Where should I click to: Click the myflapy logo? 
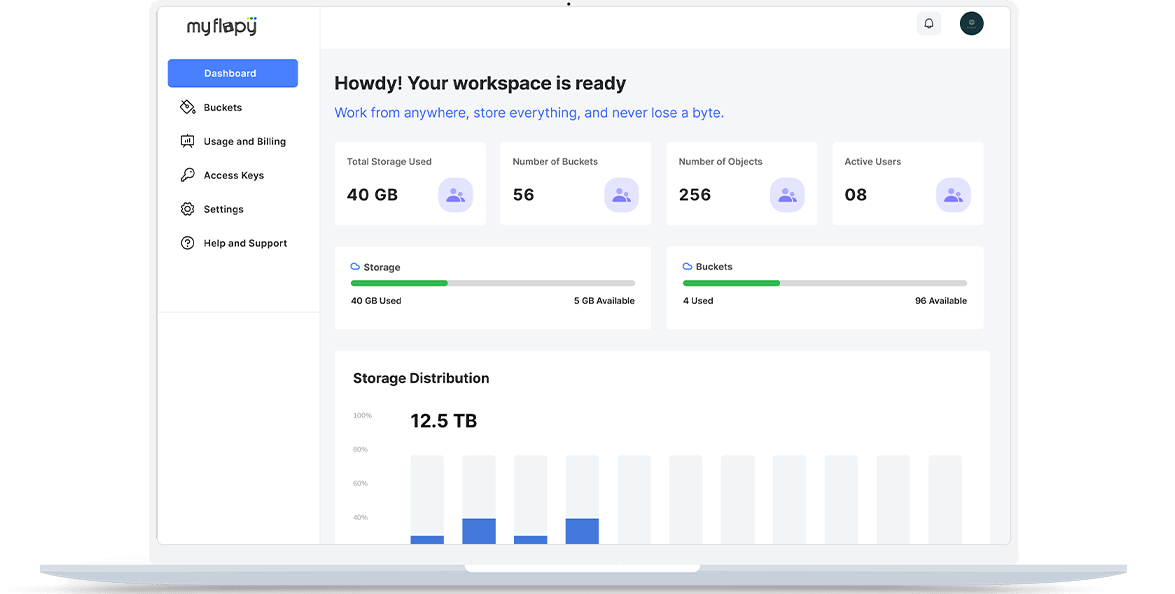pyautogui.click(x=222, y=26)
